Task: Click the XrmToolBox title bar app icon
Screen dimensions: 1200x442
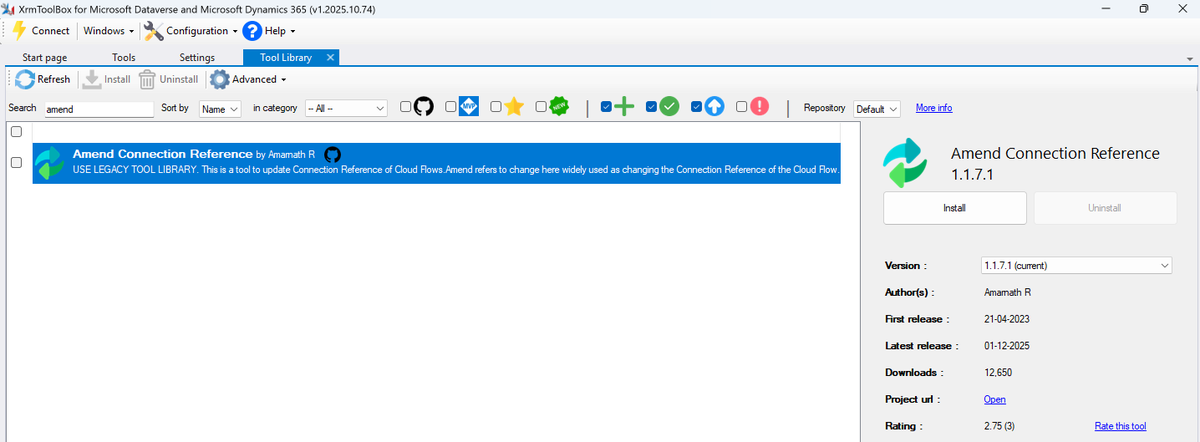Action: 8,8
